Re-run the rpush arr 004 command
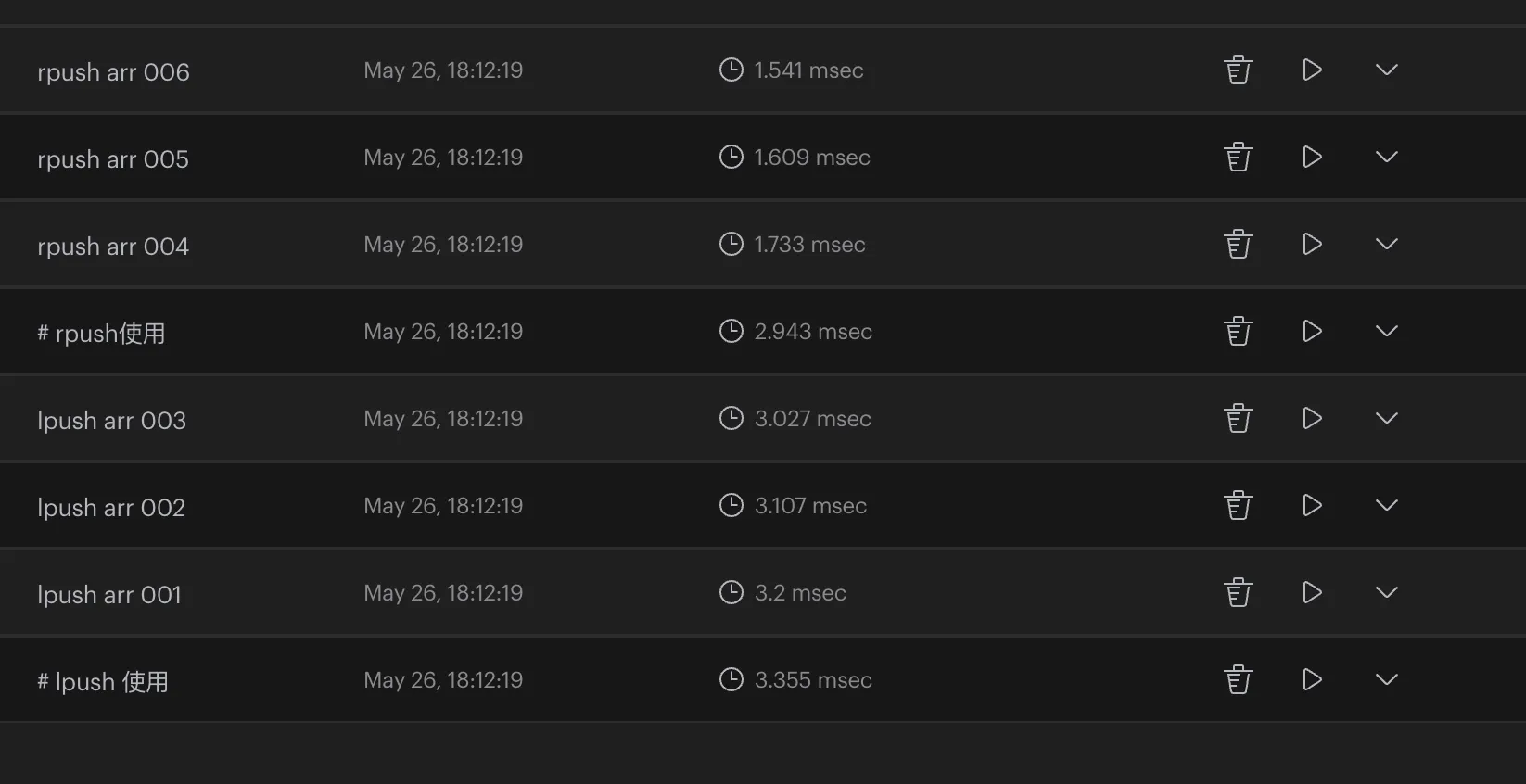The width and height of the screenshot is (1526, 784). point(1312,245)
